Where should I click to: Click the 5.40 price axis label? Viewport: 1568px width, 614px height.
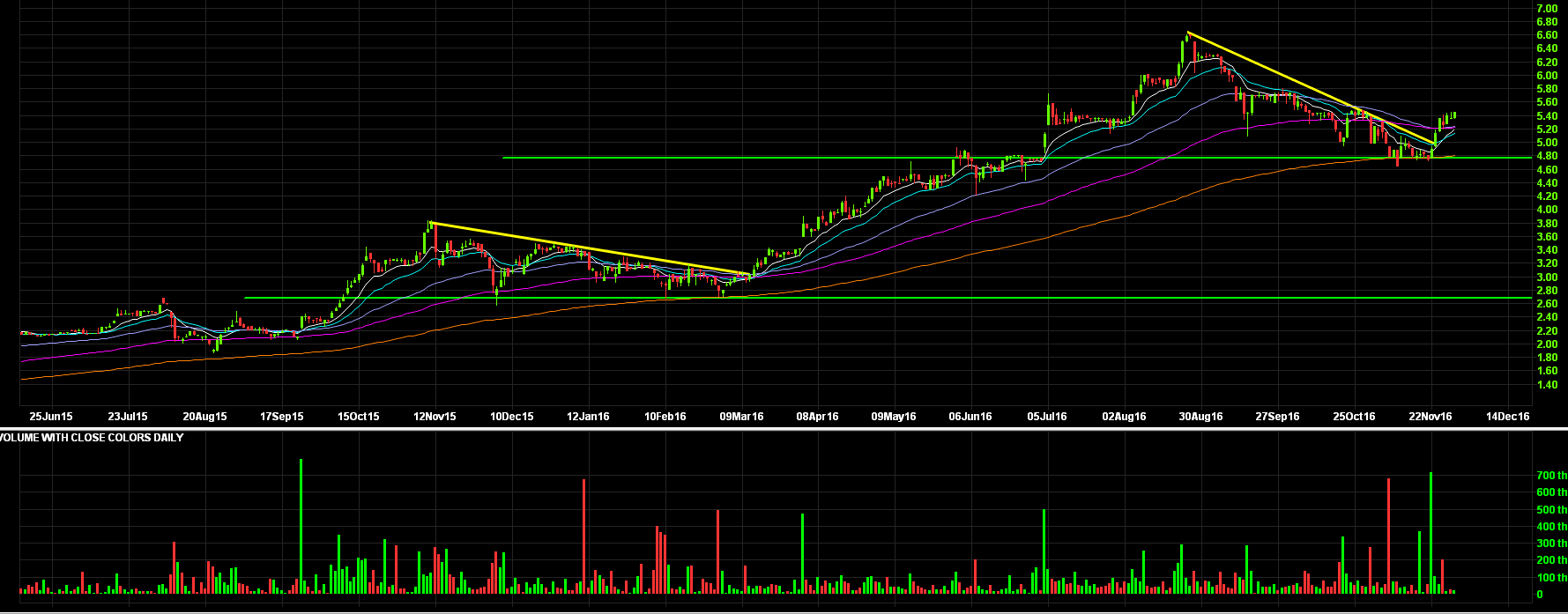(1547, 116)
